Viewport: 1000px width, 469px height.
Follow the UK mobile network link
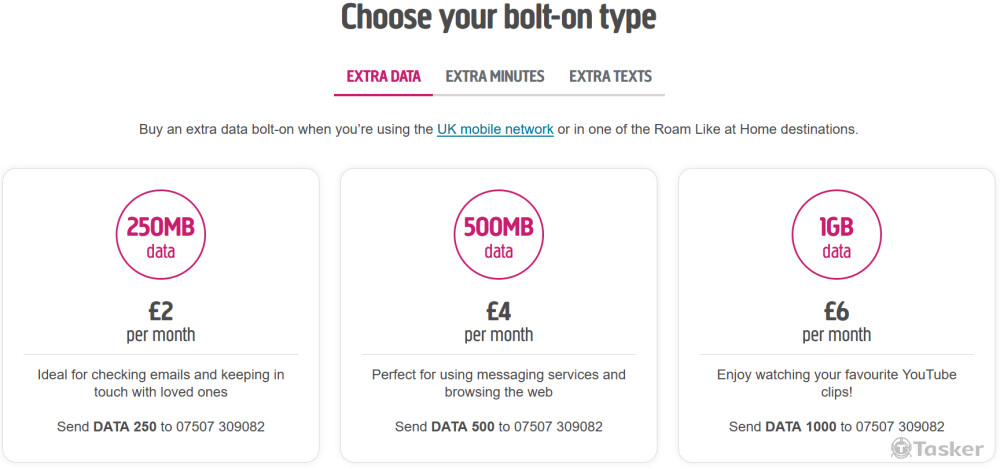[x=495, y=129]
